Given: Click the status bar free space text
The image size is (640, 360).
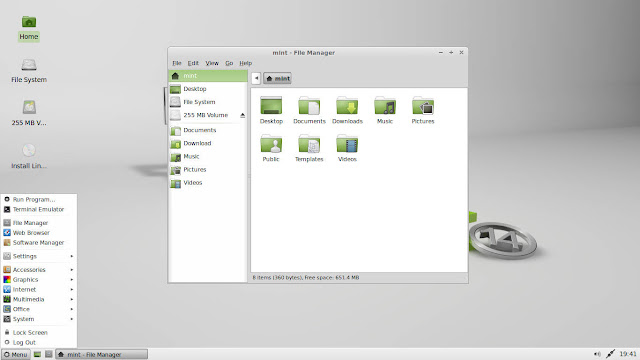Looking at the screenshot, I should coord(332,278).
